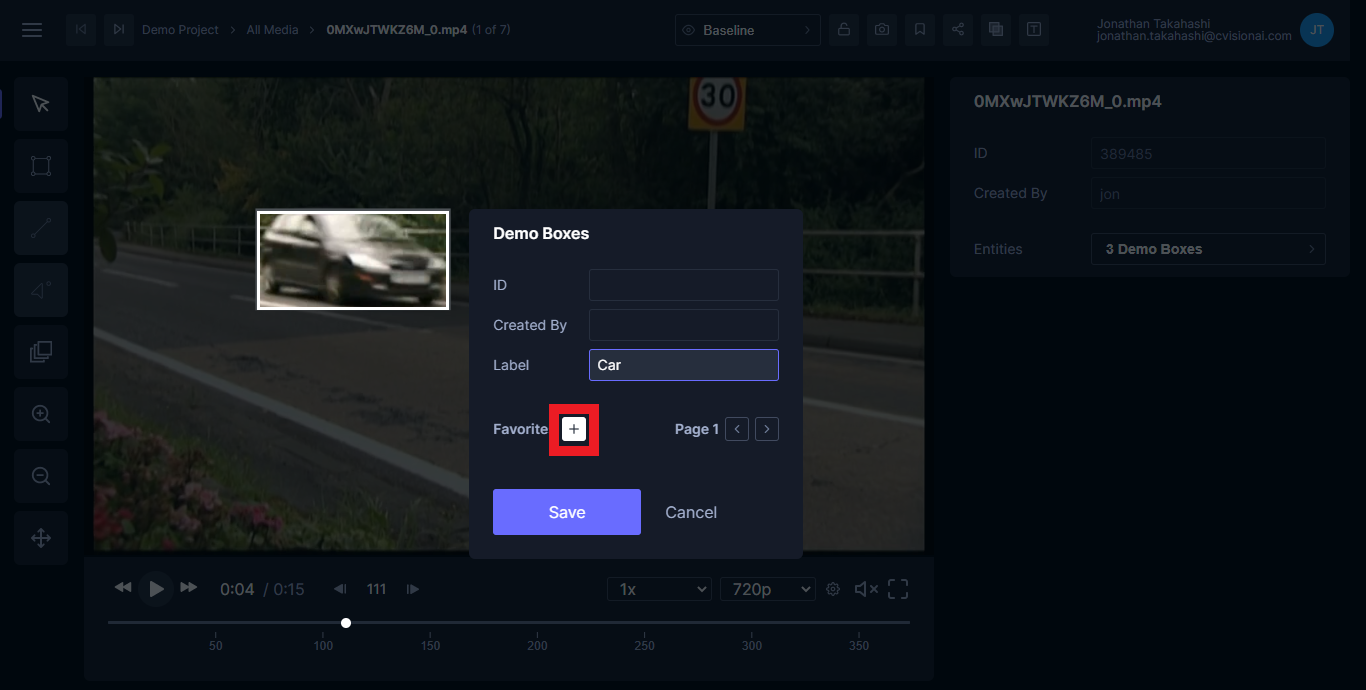Click the overlapping-squares copy icon in the header
Image resolution: width=1366 pixels, height=690 pixels.
coord(996,30)
